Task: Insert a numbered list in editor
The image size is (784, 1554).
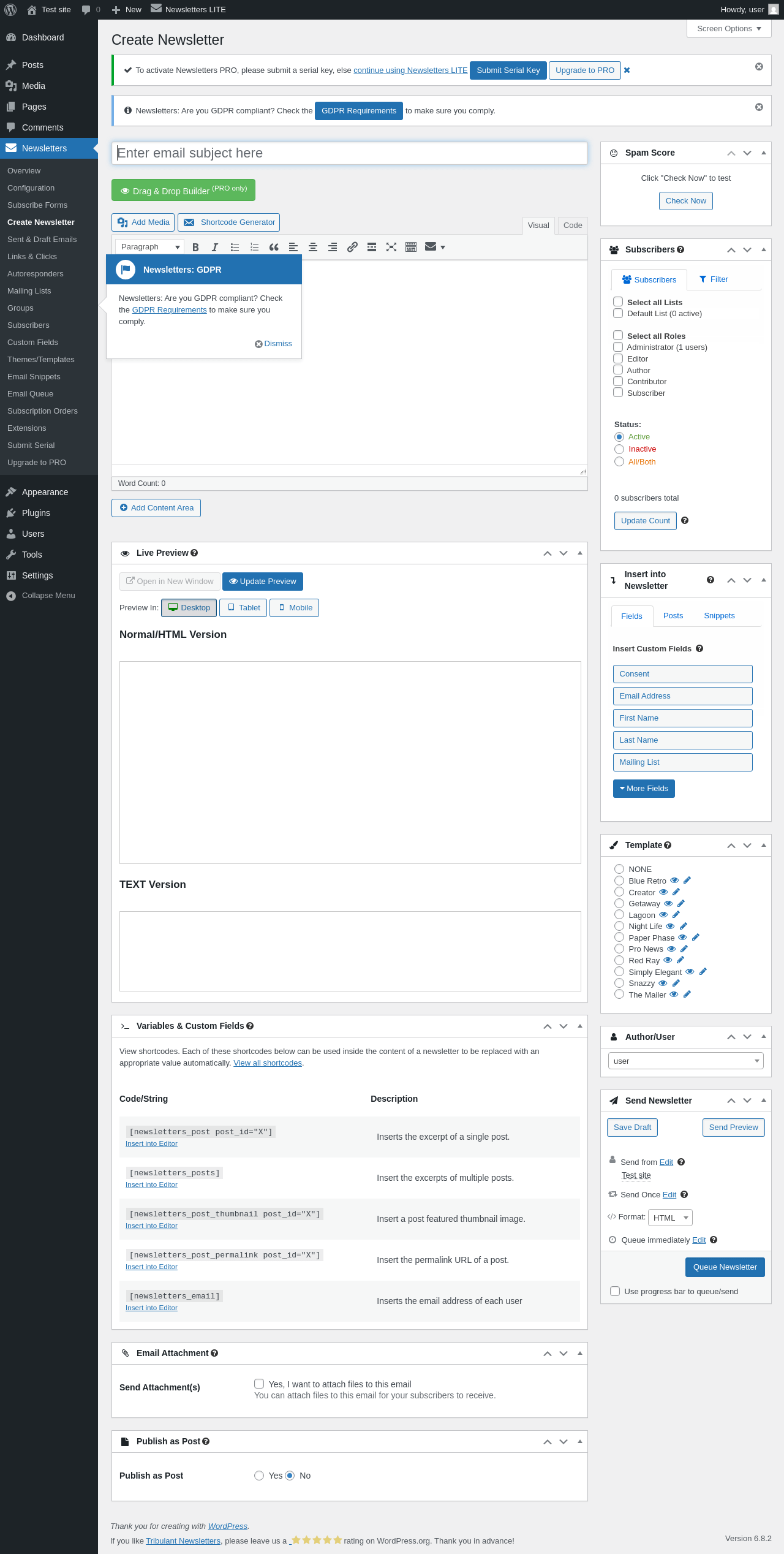Action: click(254, 247)
